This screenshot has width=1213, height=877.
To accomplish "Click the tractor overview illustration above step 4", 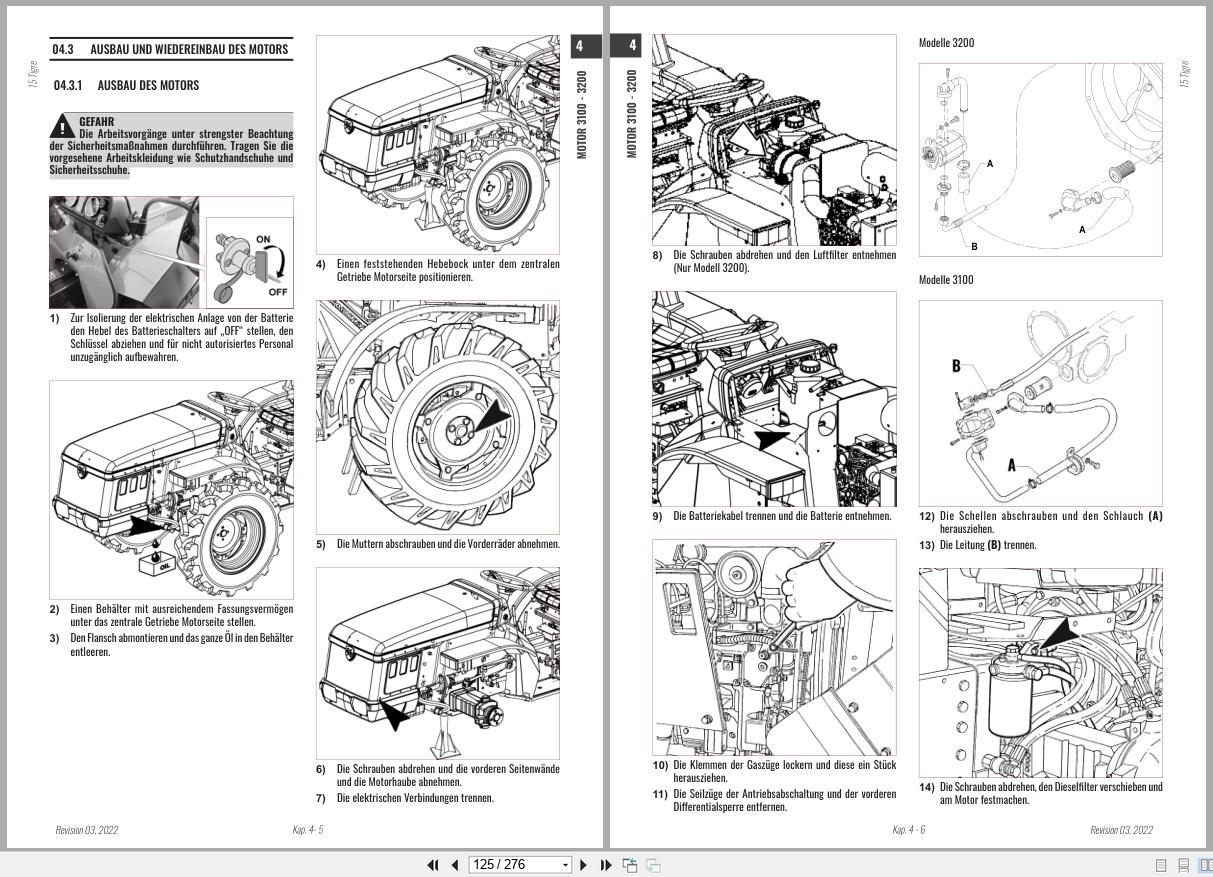I will point(438,144).
